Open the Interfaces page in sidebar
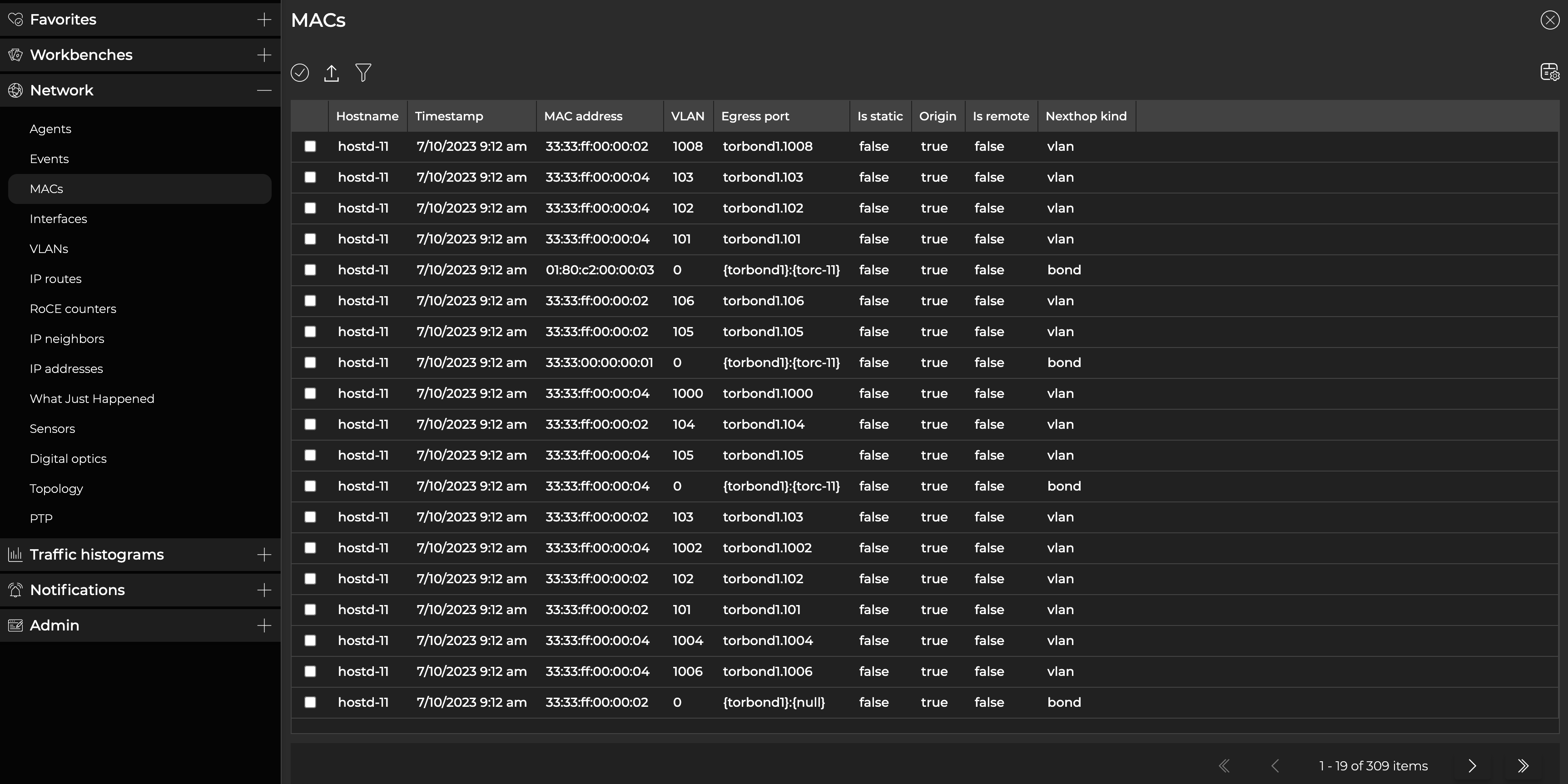 (58, 218)
